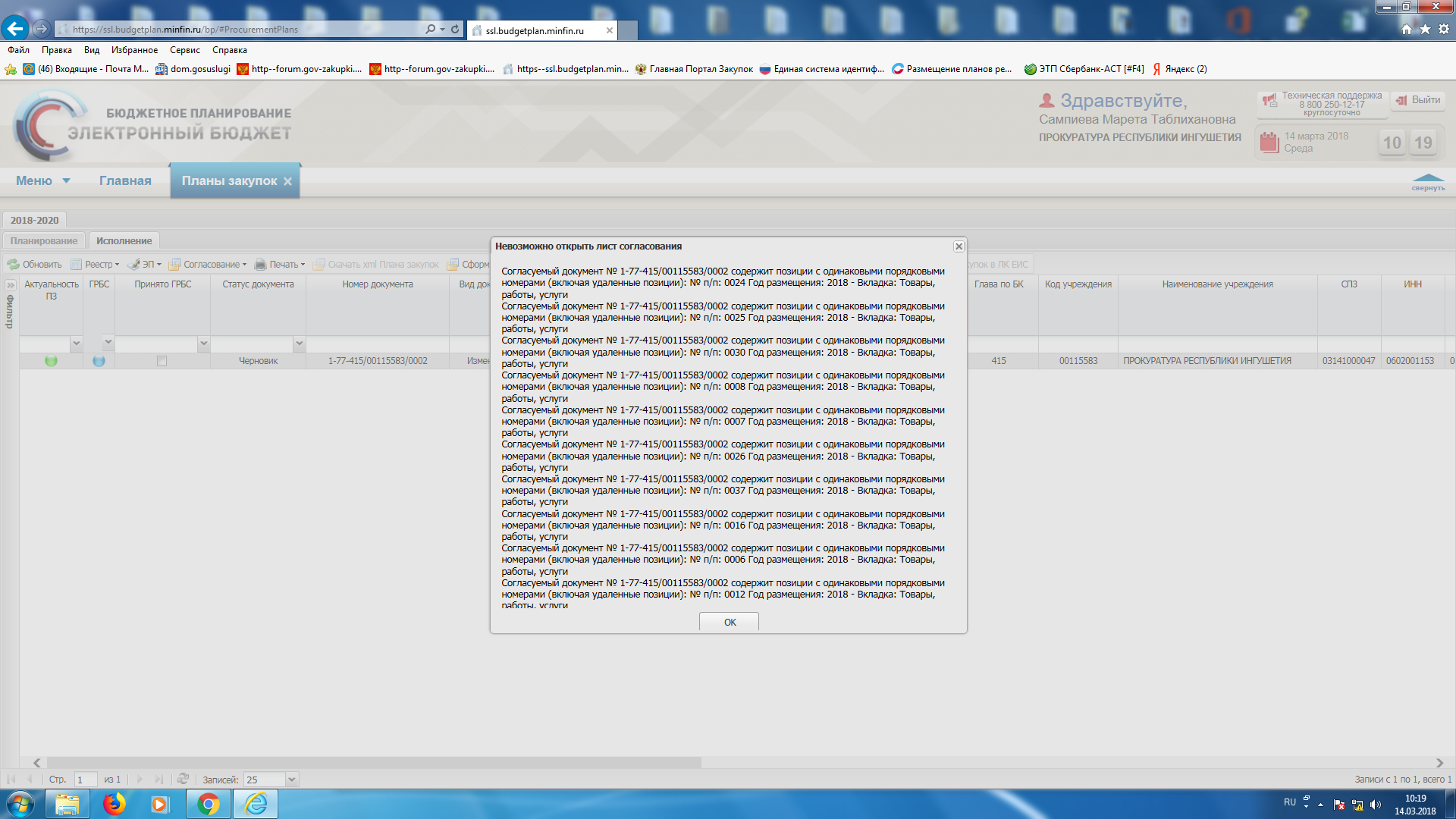Click the Обновить refresh icon
Screen dimensions: 1456x819
(x=14, y=265)
